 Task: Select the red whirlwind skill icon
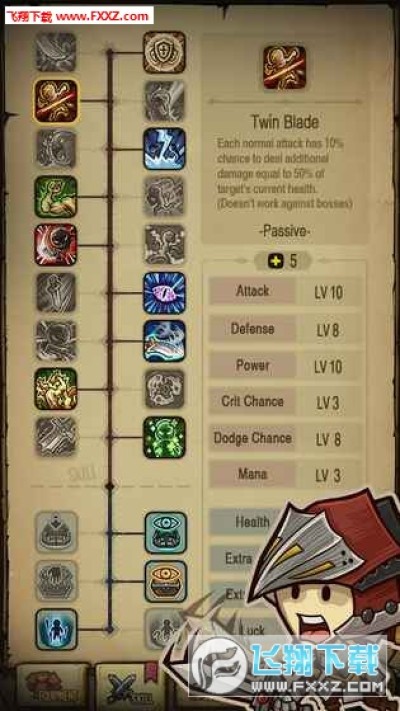(x=56, y=245)
